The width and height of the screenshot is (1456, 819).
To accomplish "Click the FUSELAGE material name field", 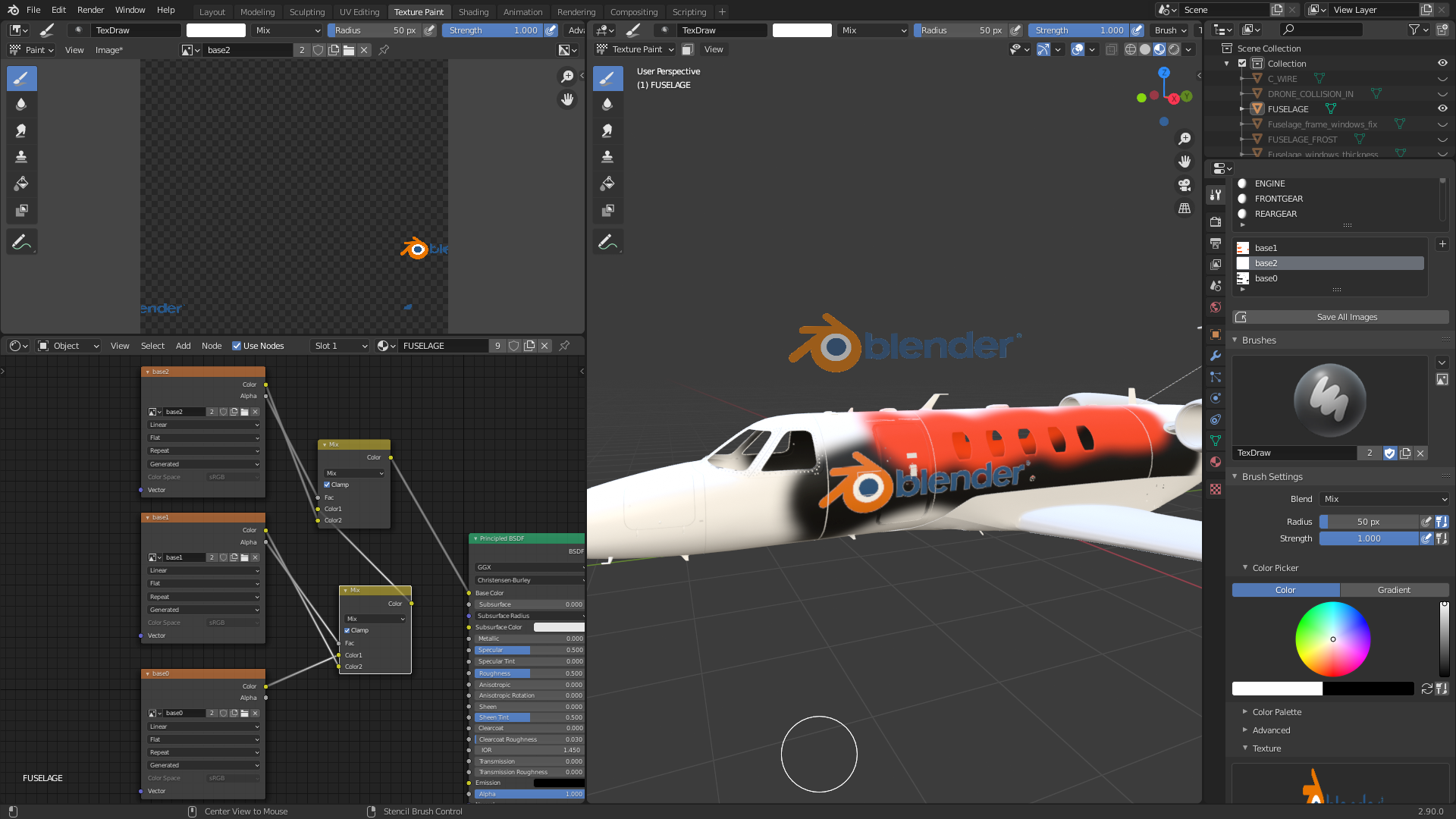I will (442, 346).
